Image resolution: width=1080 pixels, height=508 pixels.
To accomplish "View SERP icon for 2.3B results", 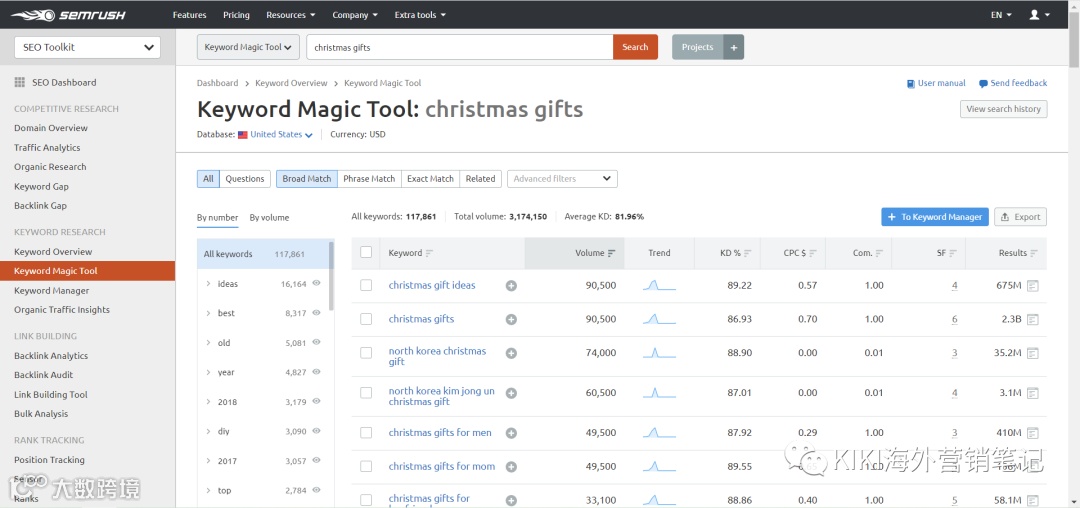I will click(x=1032, y=319).
